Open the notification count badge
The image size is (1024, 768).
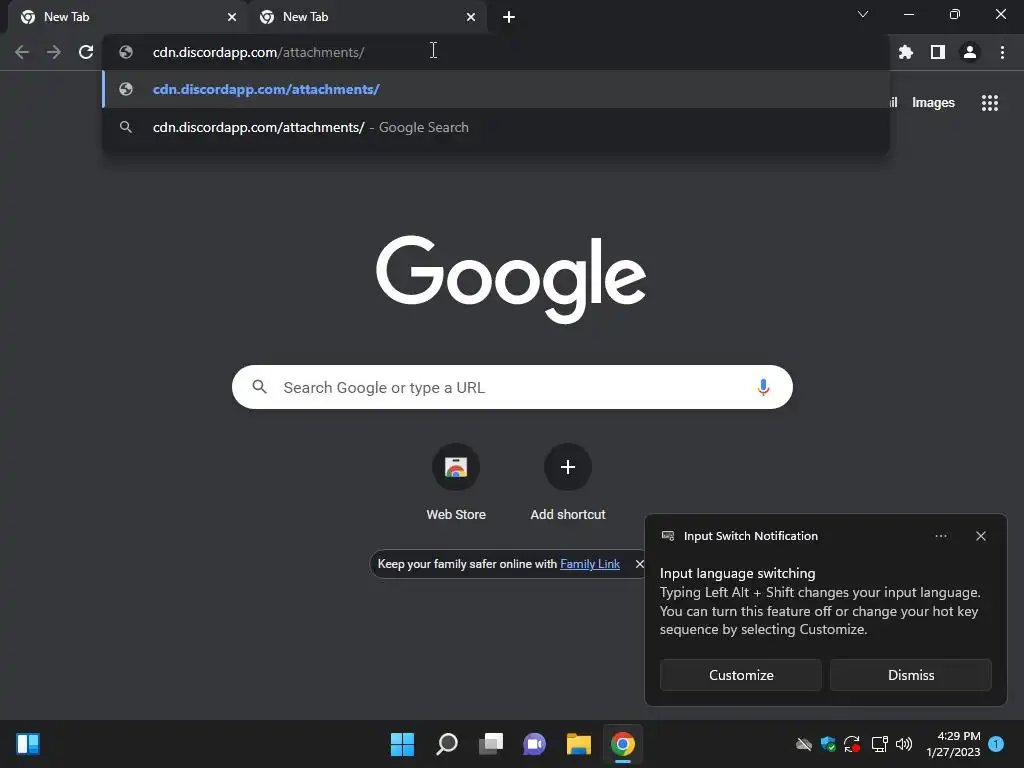tap(996, 744)
